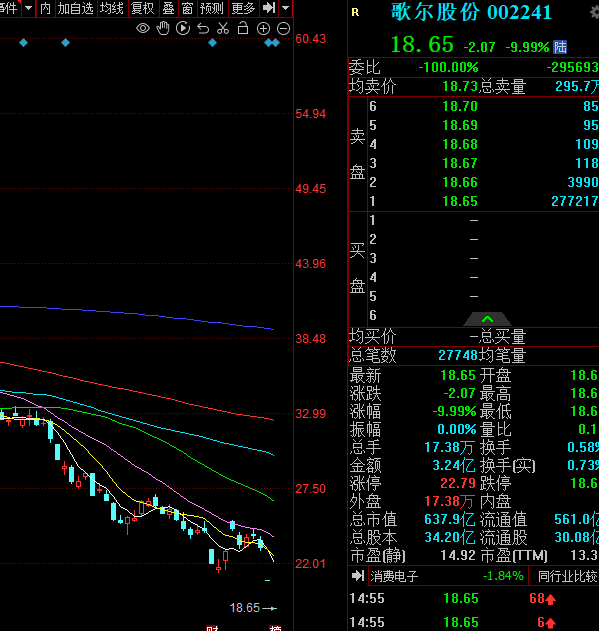Open the dropdown arrow next to 事件
The image size is (599, 631).
point(29,8)
